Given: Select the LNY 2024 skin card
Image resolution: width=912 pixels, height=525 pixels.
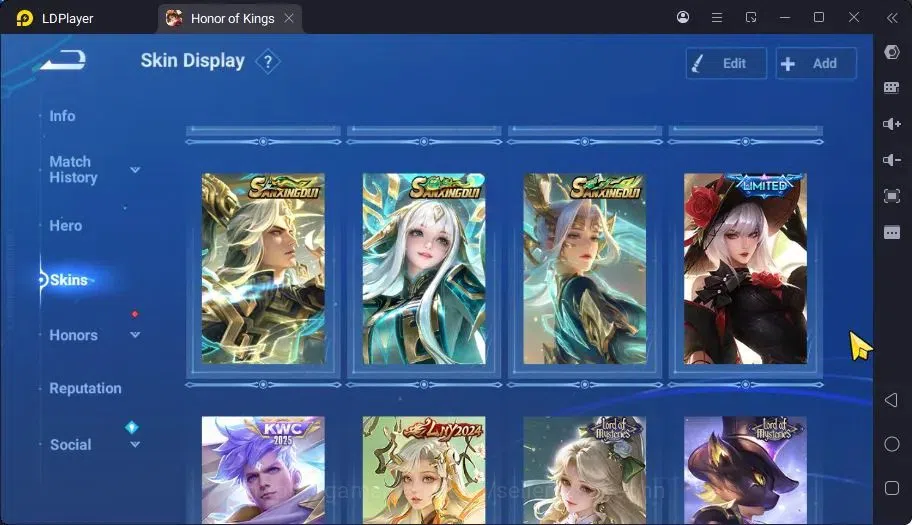Looking at the screenshot, I should 424,470.
